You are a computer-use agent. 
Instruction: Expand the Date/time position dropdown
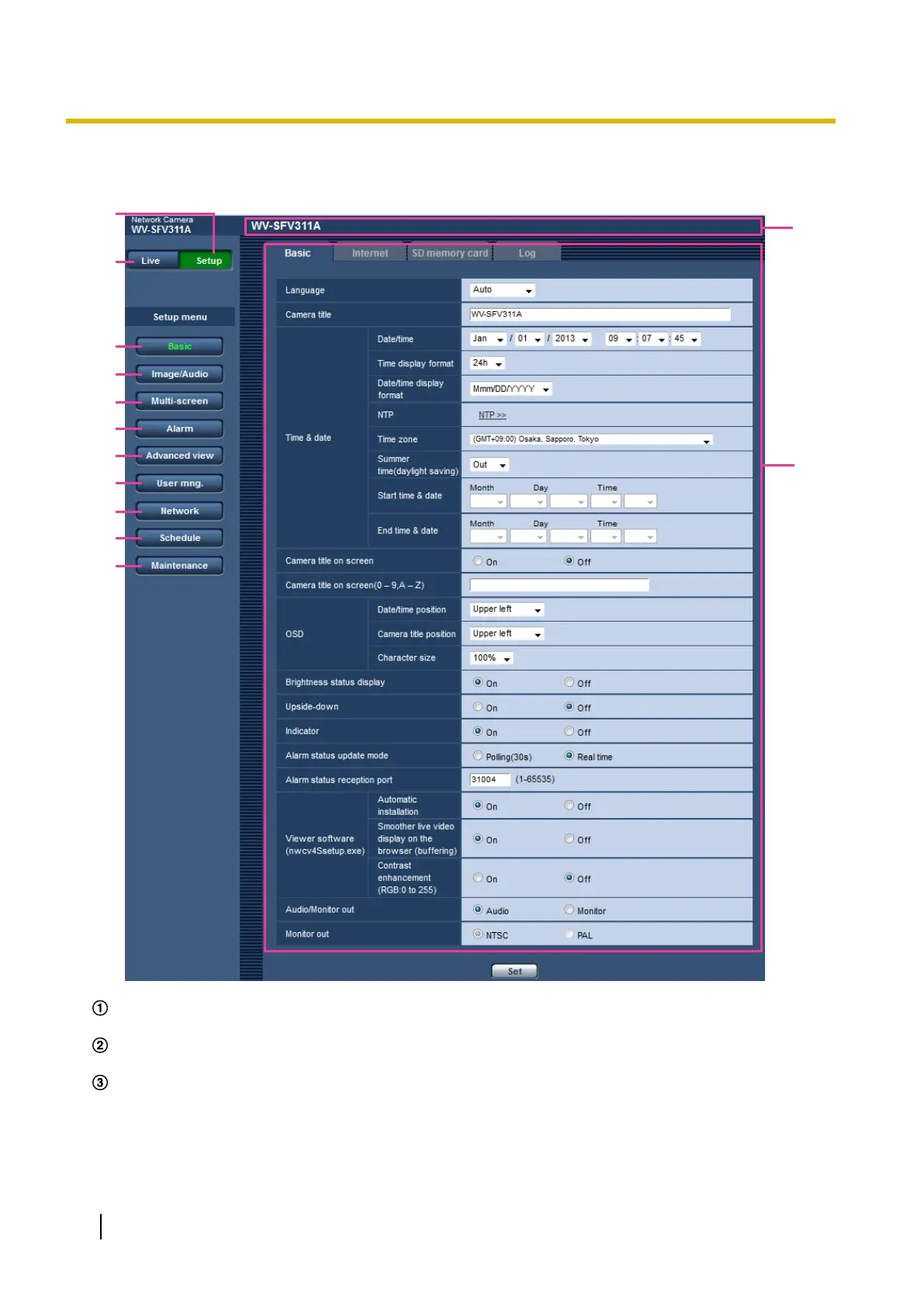point(507,610)
